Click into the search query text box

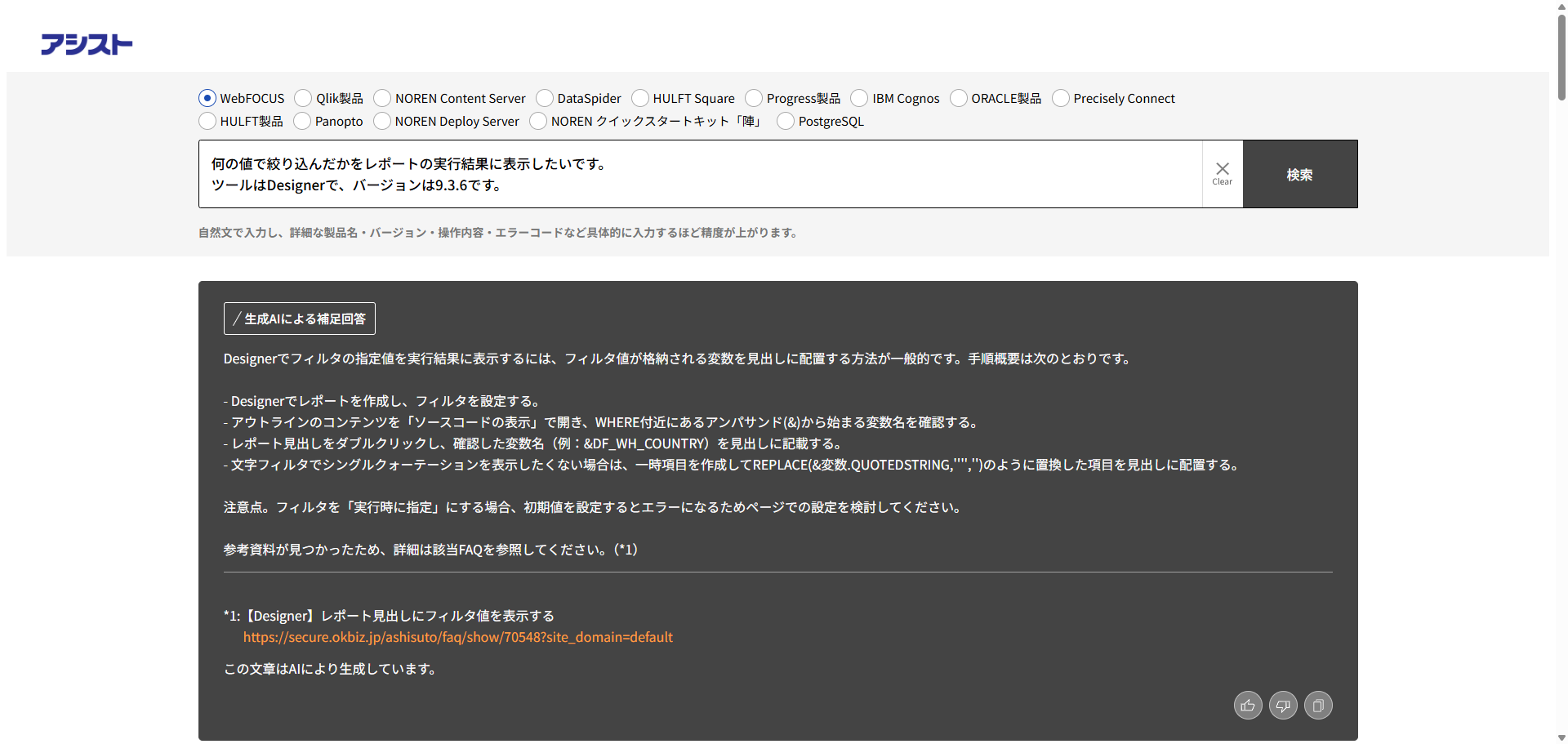pyautogui.click(x=701, y=174)
